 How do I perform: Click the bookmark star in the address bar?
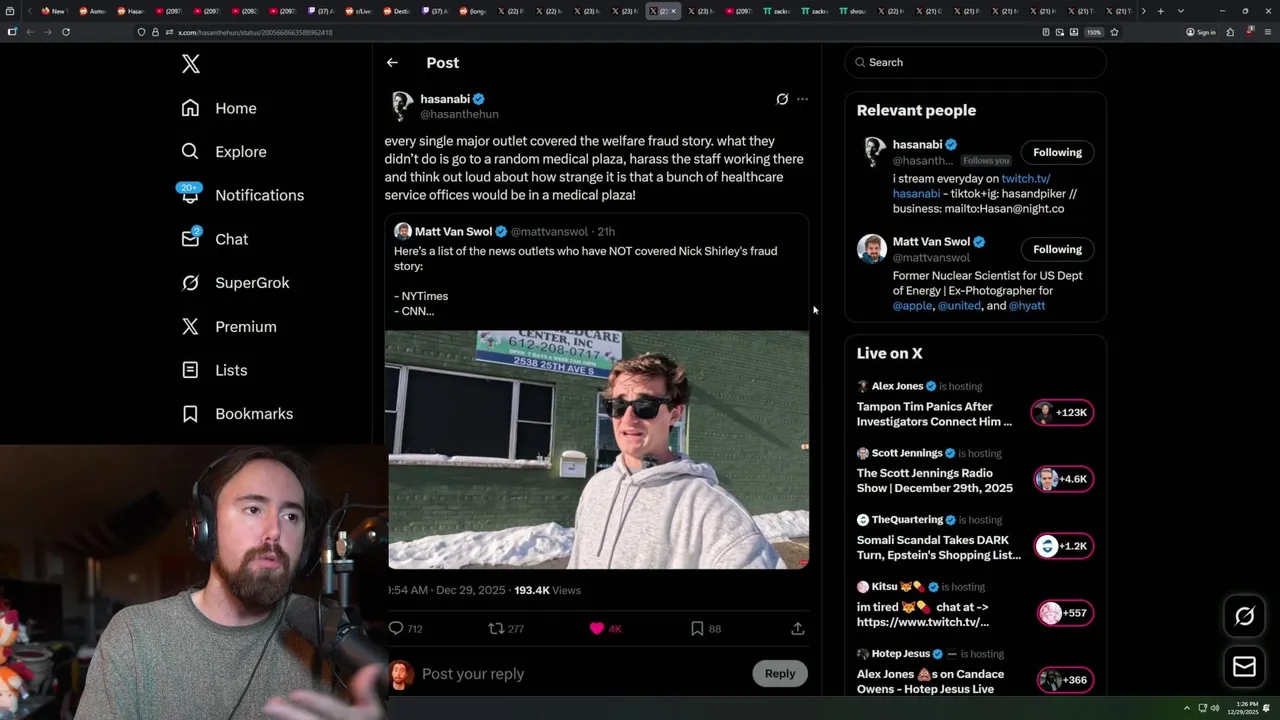pos(1114,32)
